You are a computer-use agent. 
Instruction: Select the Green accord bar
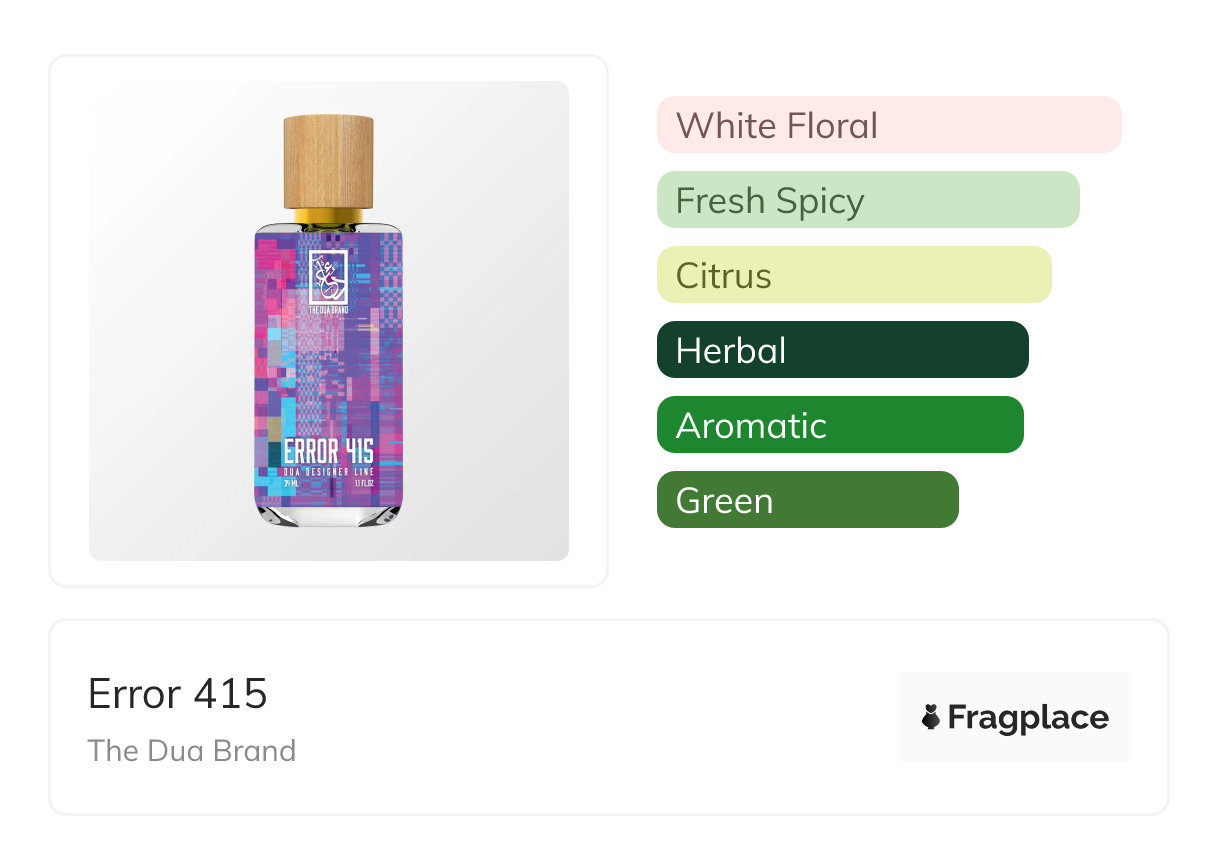(x=807, y=500)
